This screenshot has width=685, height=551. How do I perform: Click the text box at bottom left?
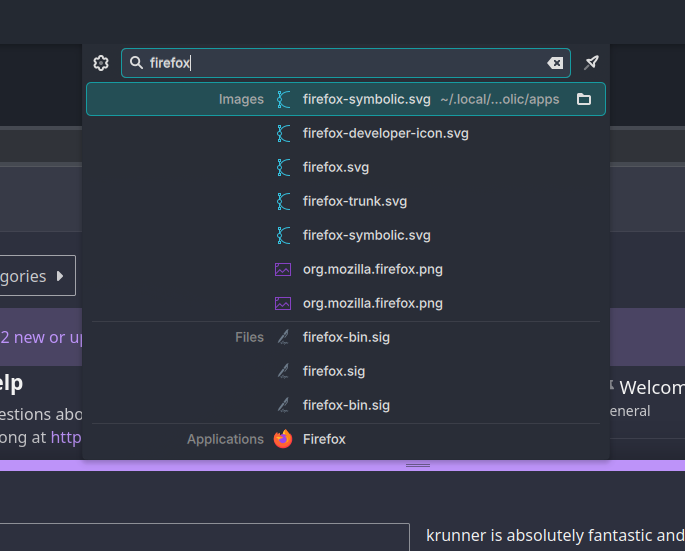pyautogui.click(x=204, y=537)
